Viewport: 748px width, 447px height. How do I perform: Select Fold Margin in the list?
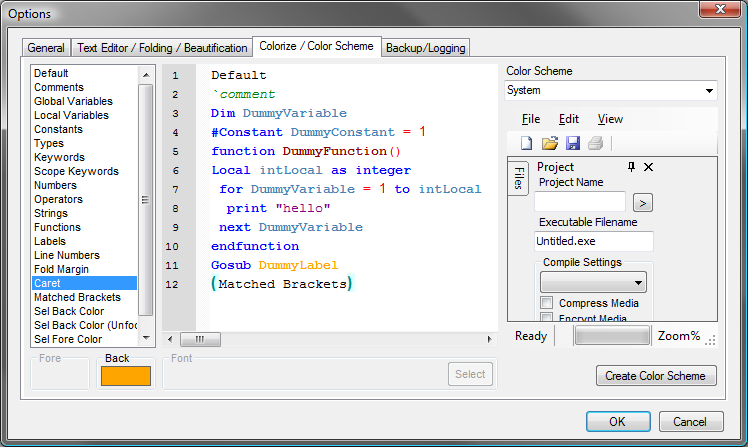coord(61,269)
